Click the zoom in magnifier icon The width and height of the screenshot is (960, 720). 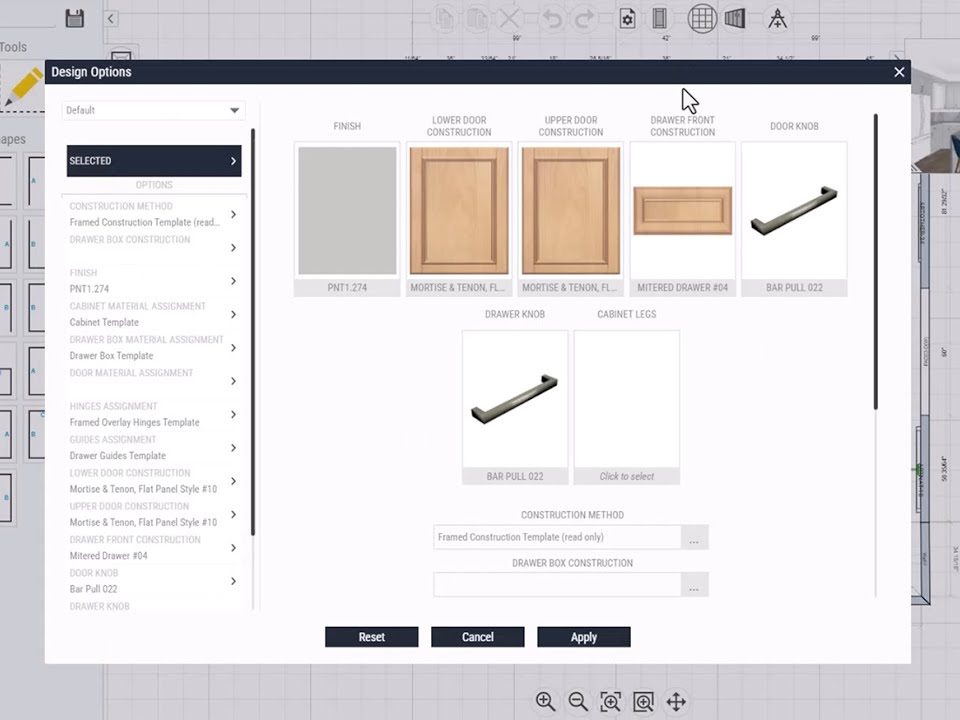[x=545, y=701]
